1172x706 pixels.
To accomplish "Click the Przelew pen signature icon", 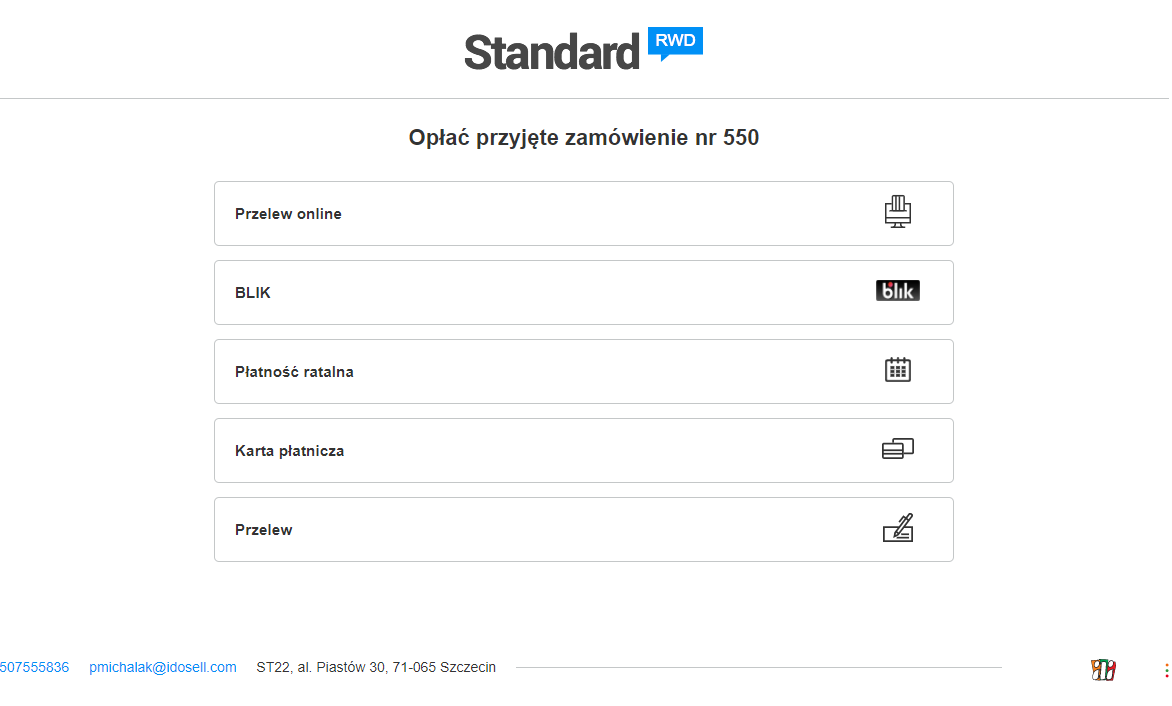I will [898, 528].
